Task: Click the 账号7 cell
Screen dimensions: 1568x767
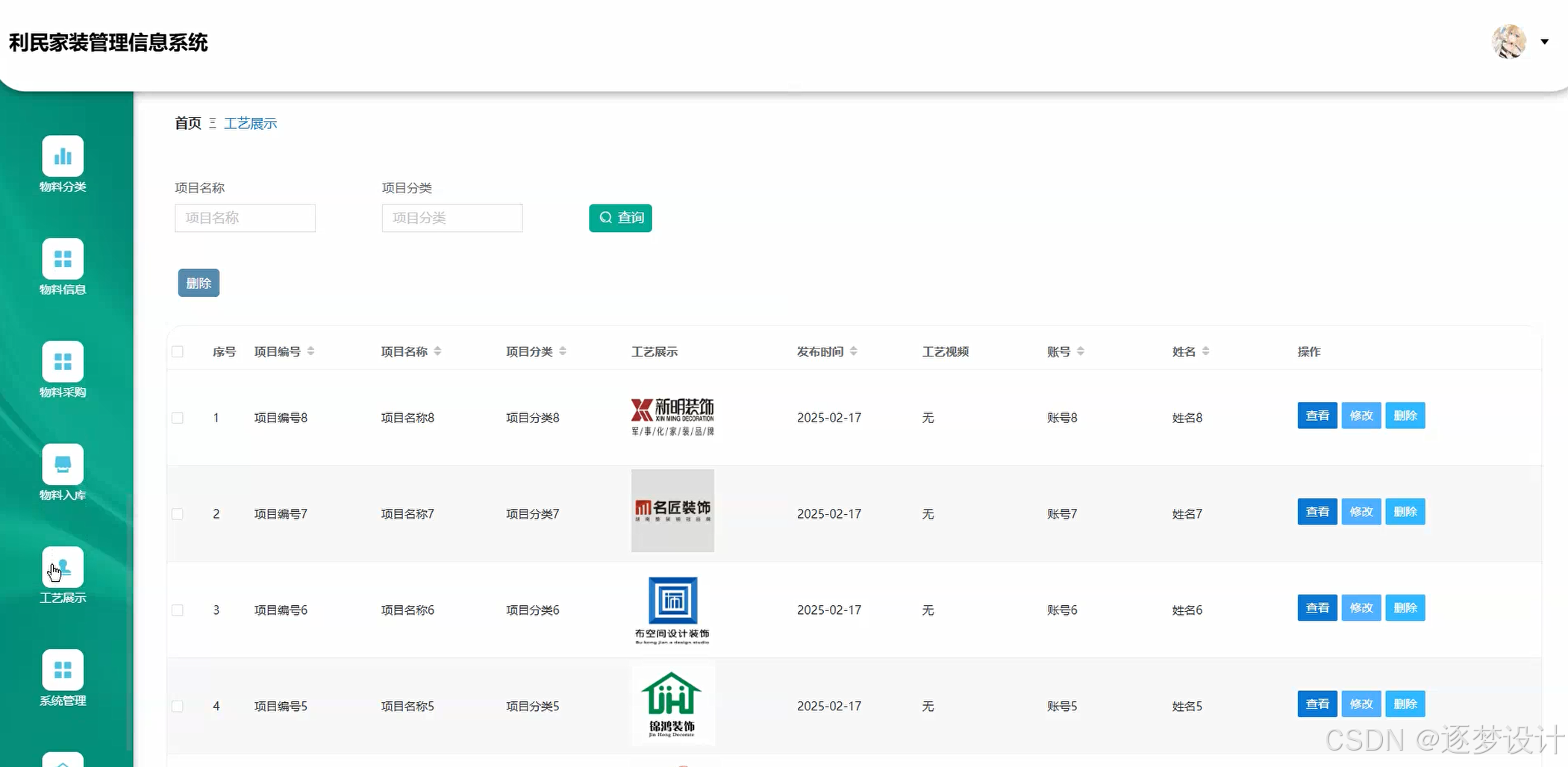Action: pyautogui.click(x=1062, y=514)
